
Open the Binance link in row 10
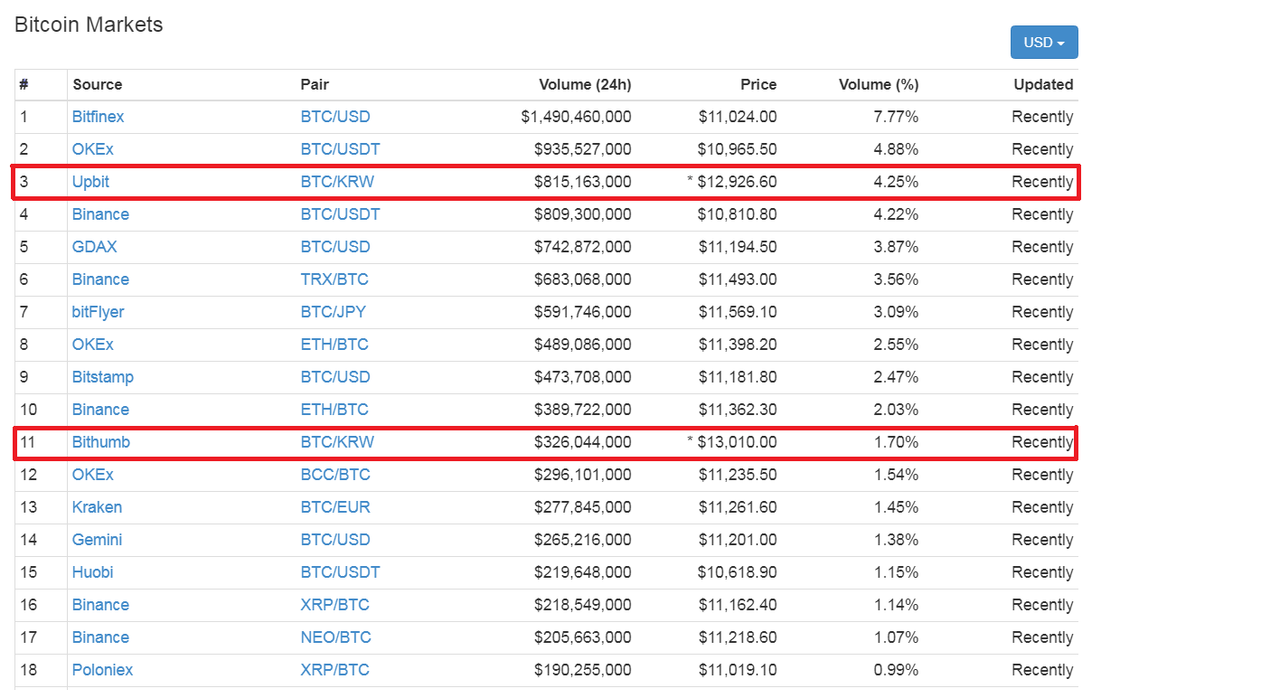pyautogui.click(x=100, y=409)
